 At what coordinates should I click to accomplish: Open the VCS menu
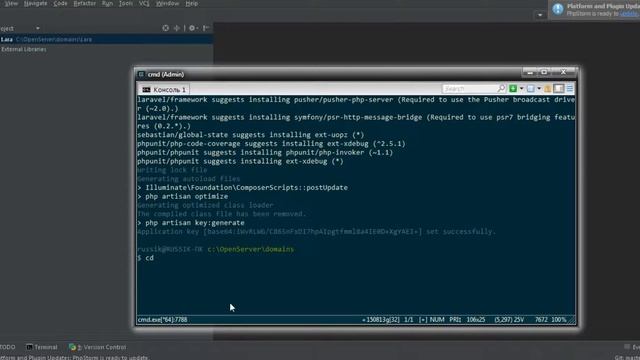point(144,4)
